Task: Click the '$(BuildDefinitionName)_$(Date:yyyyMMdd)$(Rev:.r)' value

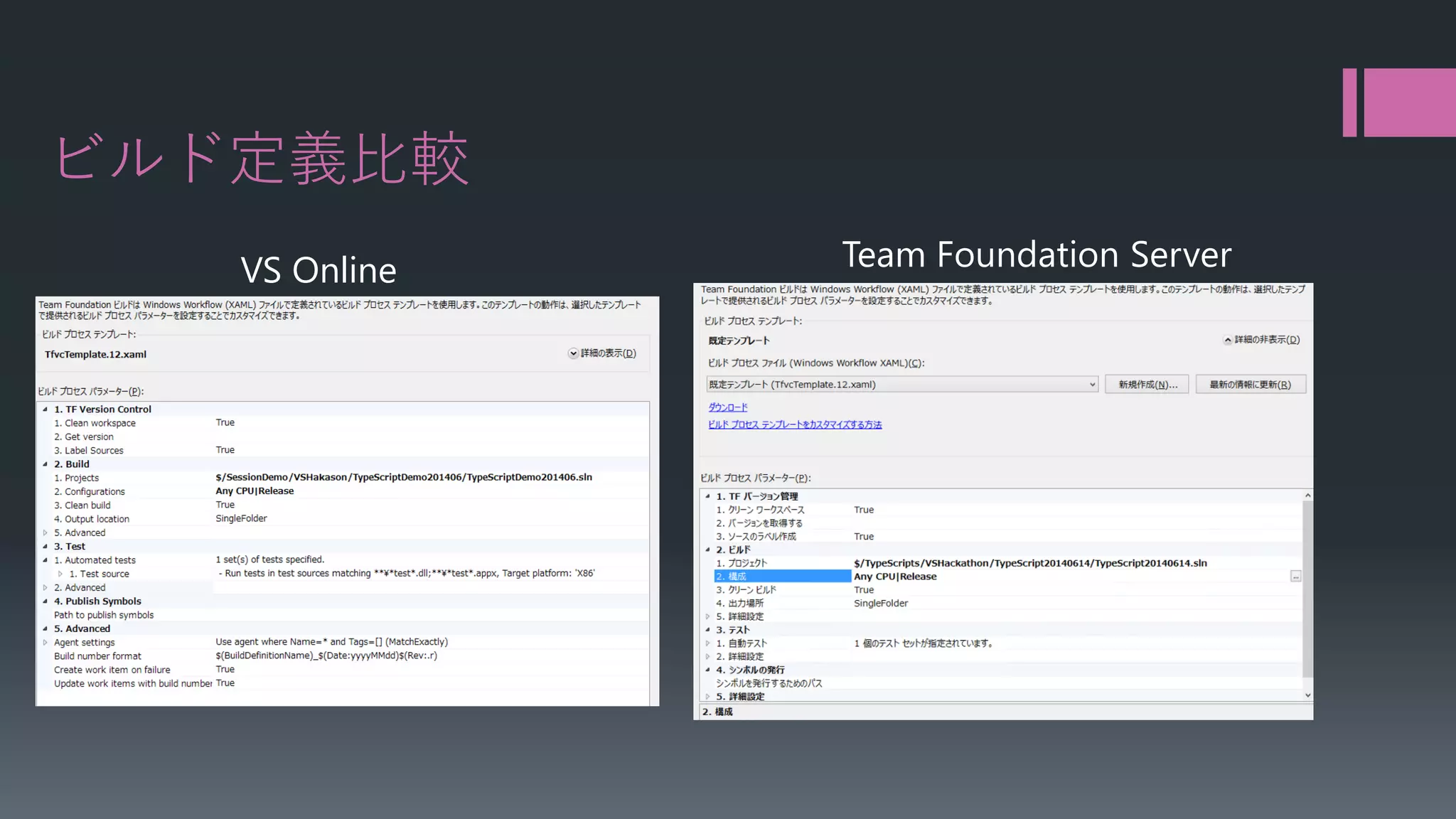Action: (326, 655)
